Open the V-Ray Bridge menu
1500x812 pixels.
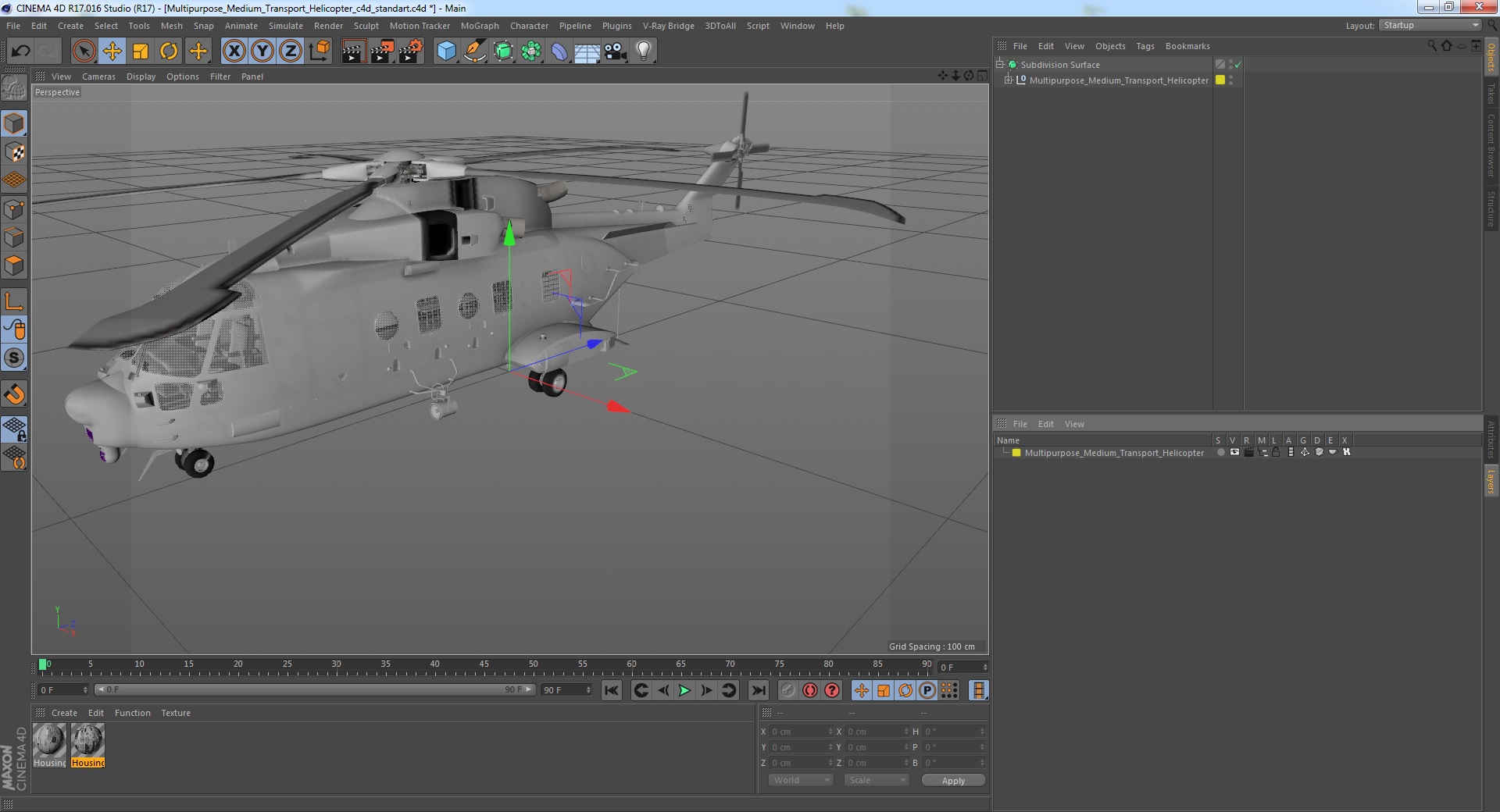pyautogui.click(x=669, y=26)
